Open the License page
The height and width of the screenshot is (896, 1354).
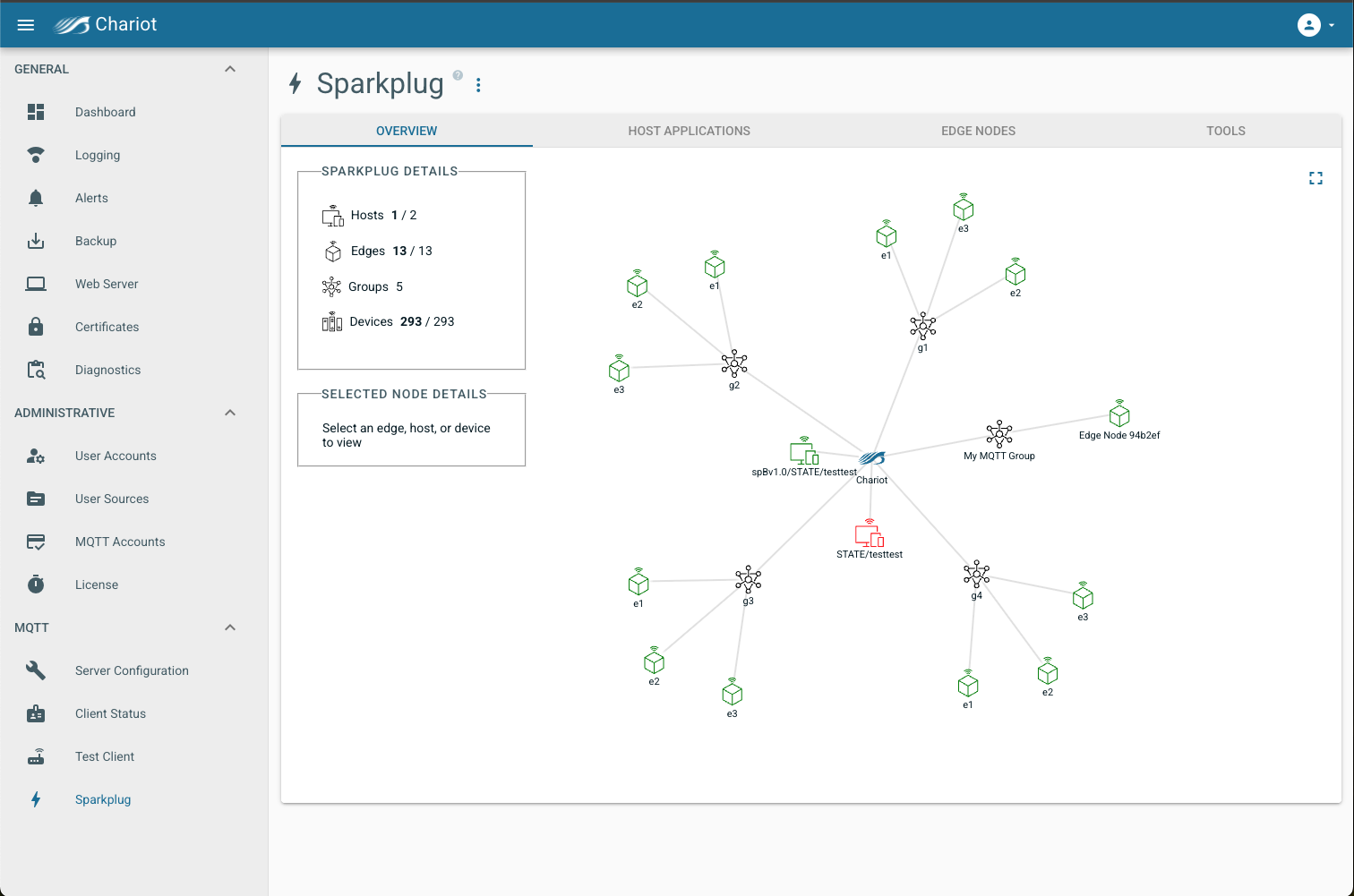click(134, 585)
